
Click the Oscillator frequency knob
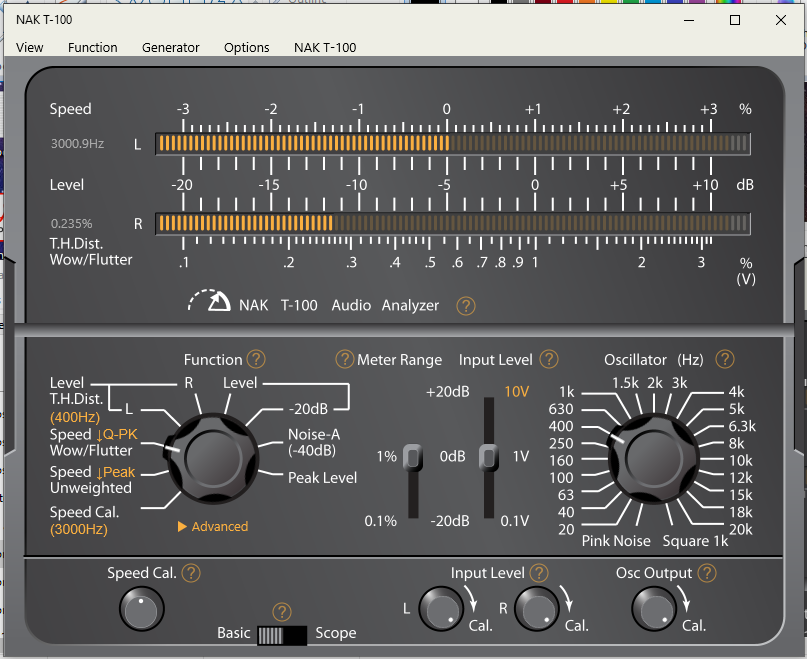tap(653, 458)
